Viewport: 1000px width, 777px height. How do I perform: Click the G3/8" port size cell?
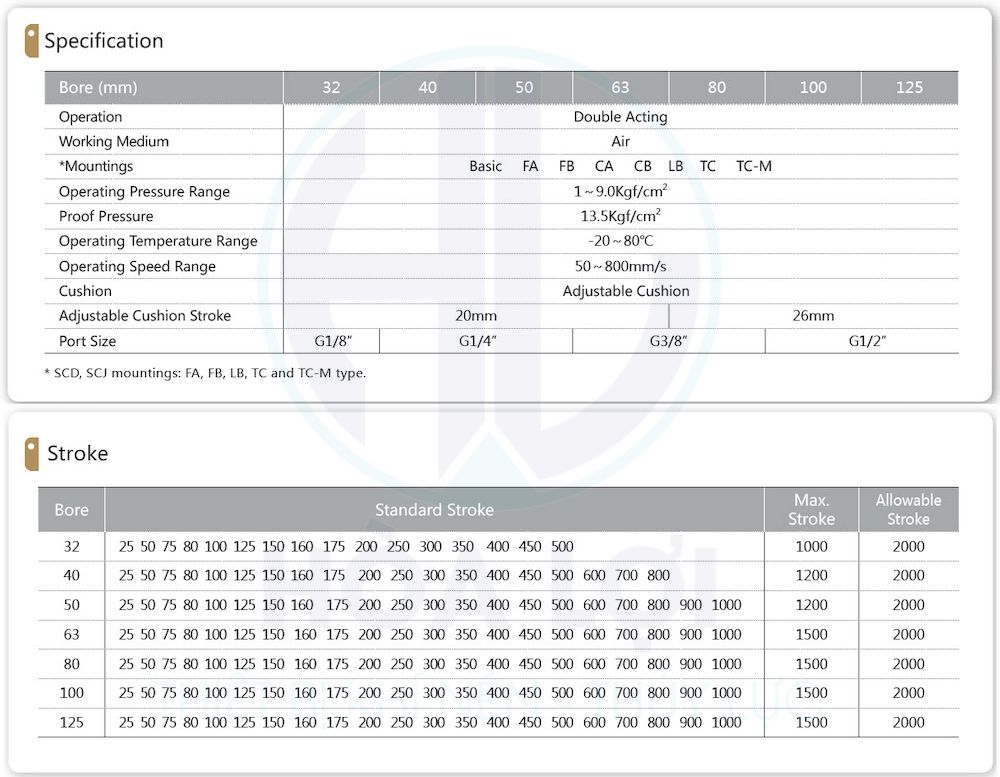point(668,341)
